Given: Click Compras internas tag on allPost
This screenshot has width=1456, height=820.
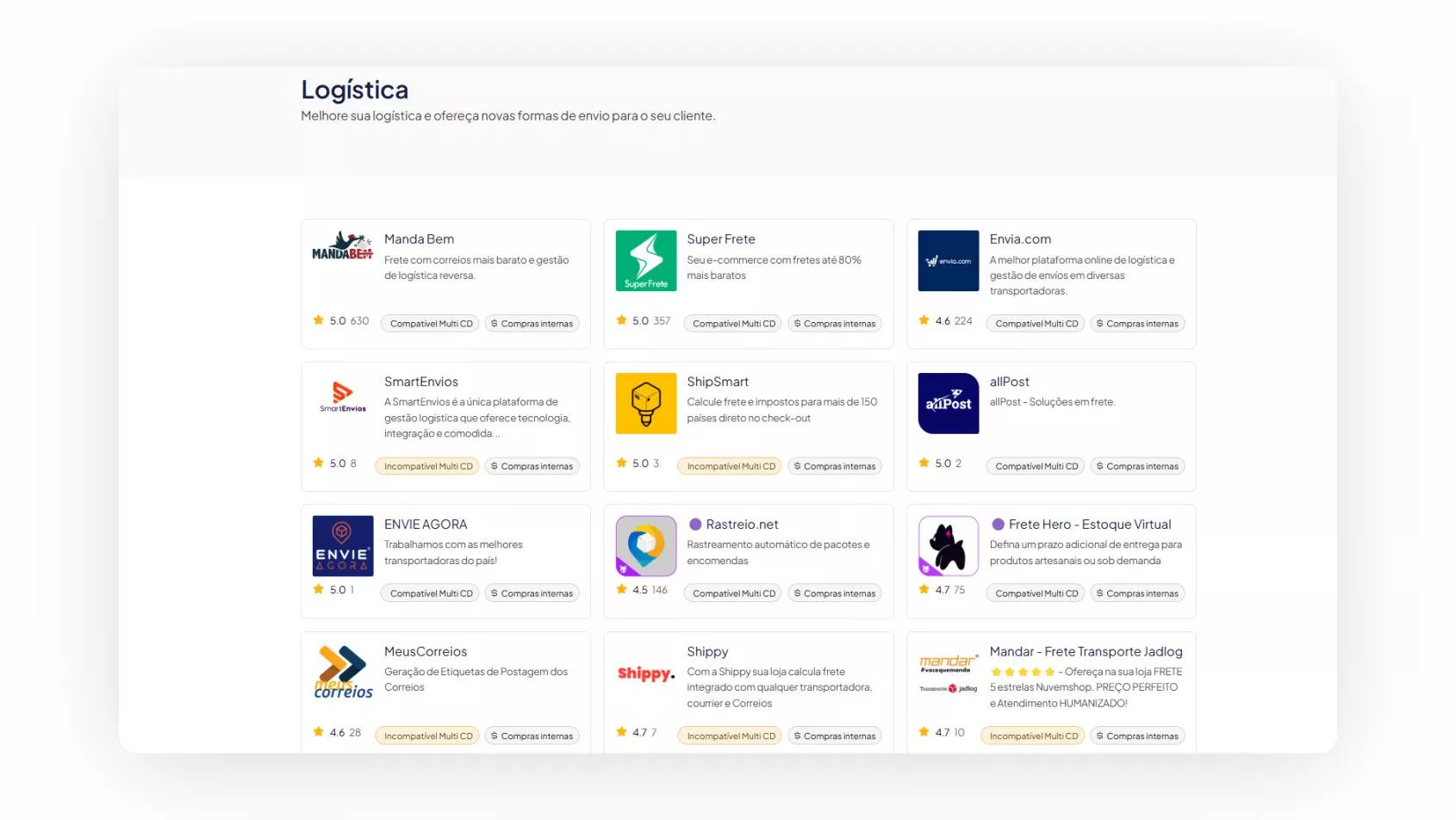Looking at the screenshot, I should point(1137,466).
